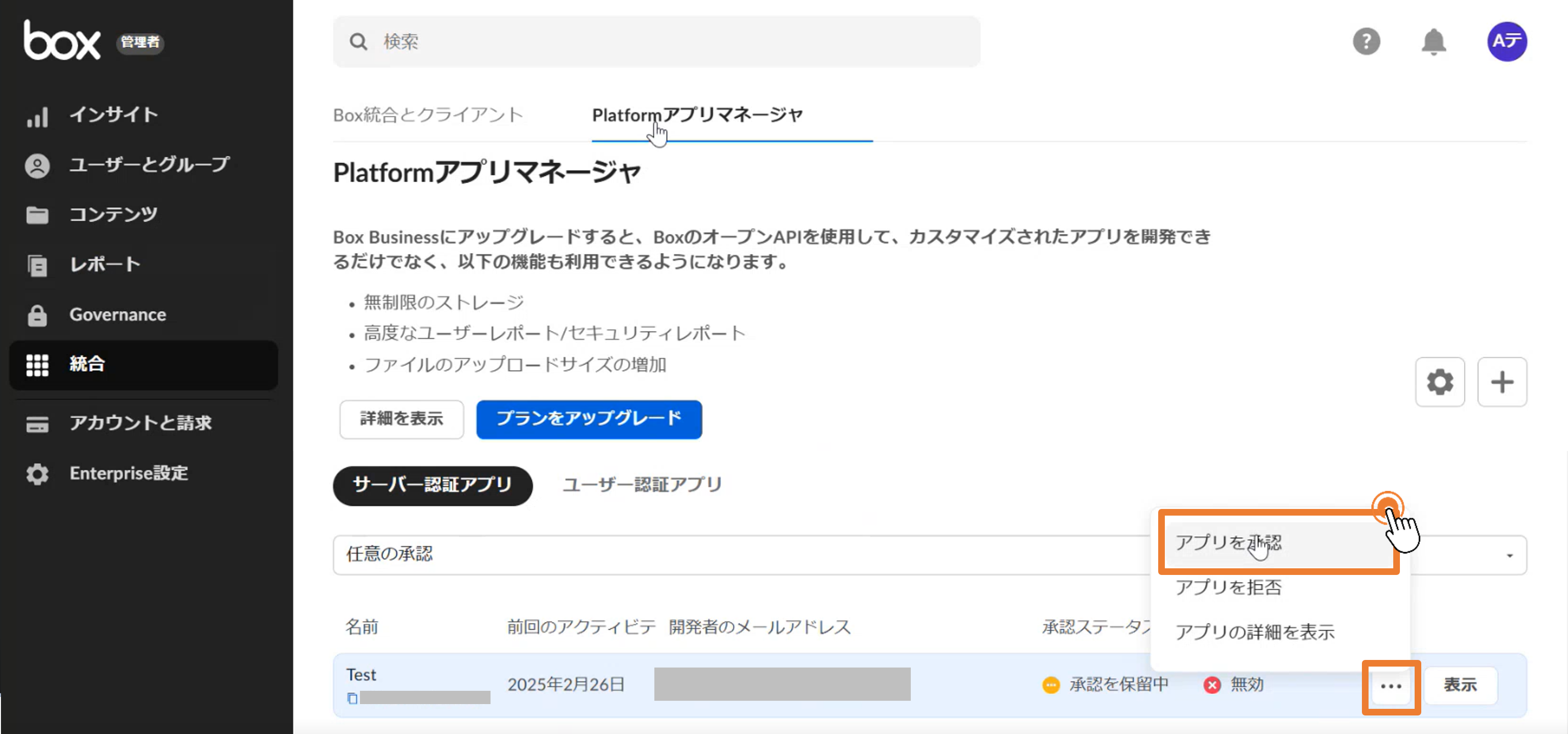Click the 承認を保留中 status
This screenshot has width=1568, height=734.
tap(1119, 684)
